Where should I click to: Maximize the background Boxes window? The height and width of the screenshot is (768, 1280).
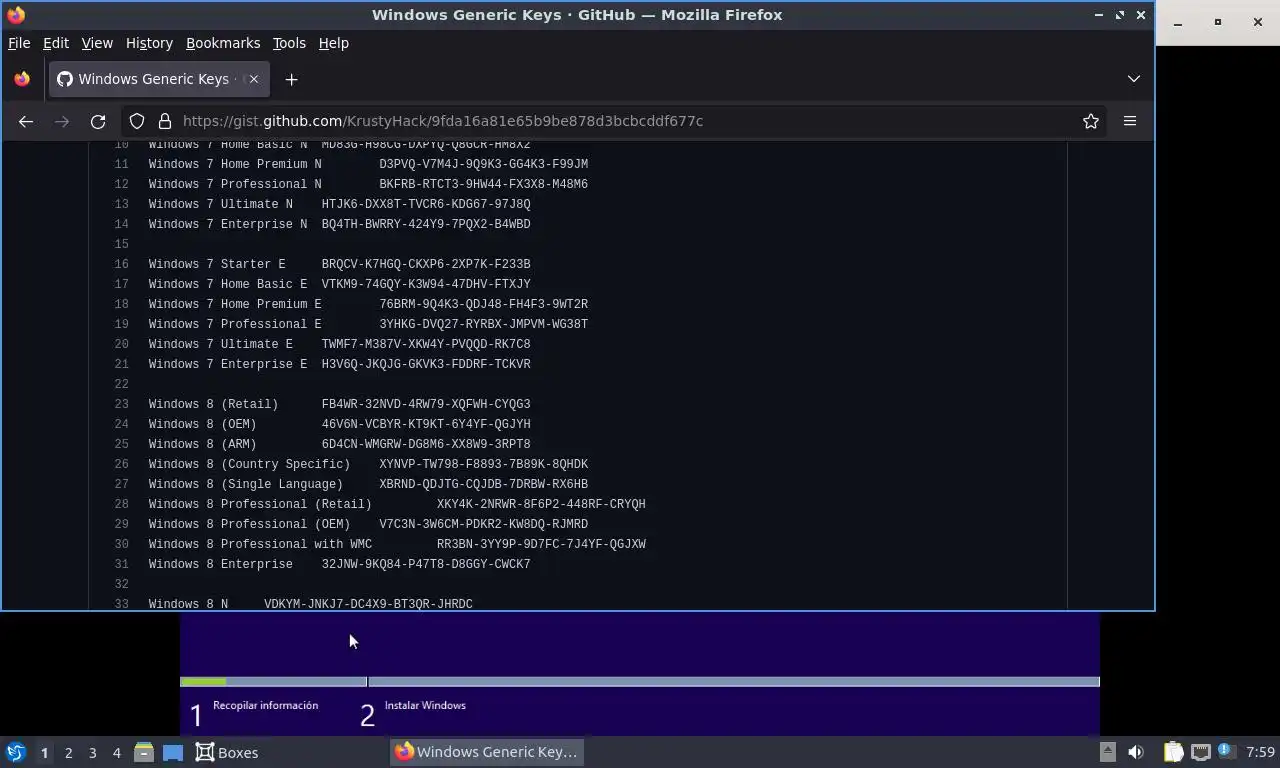[1218, 22]
